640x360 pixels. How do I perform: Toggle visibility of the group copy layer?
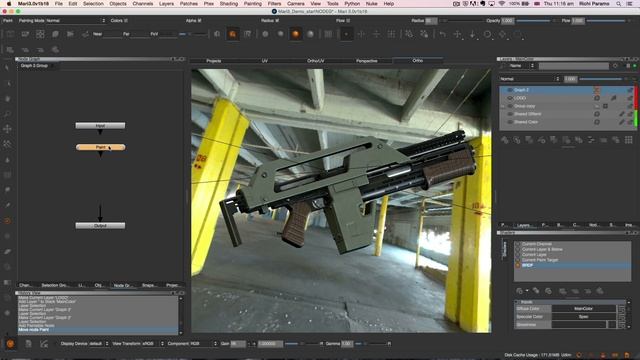click(x=510, y=106)
